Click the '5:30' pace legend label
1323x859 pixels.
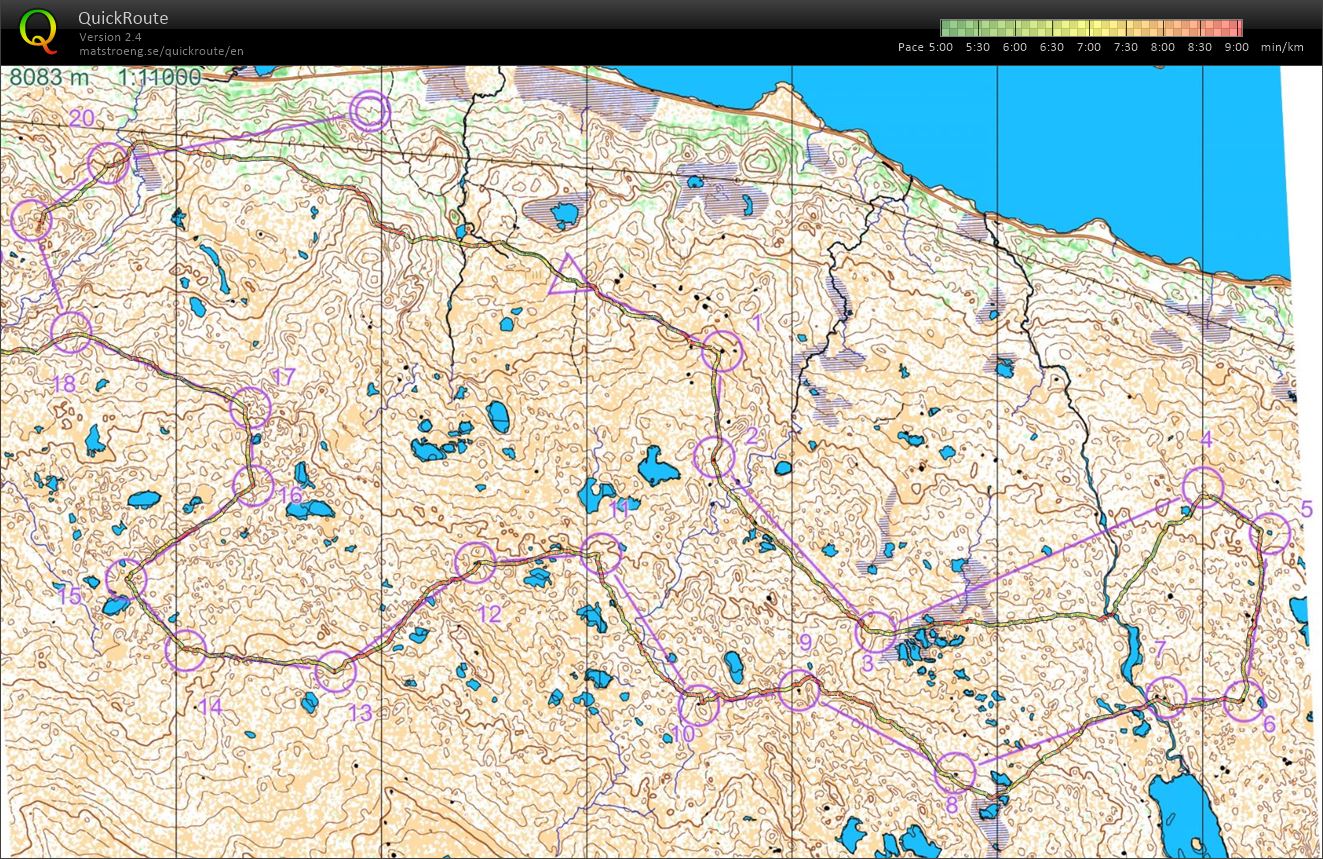(978, 47)
